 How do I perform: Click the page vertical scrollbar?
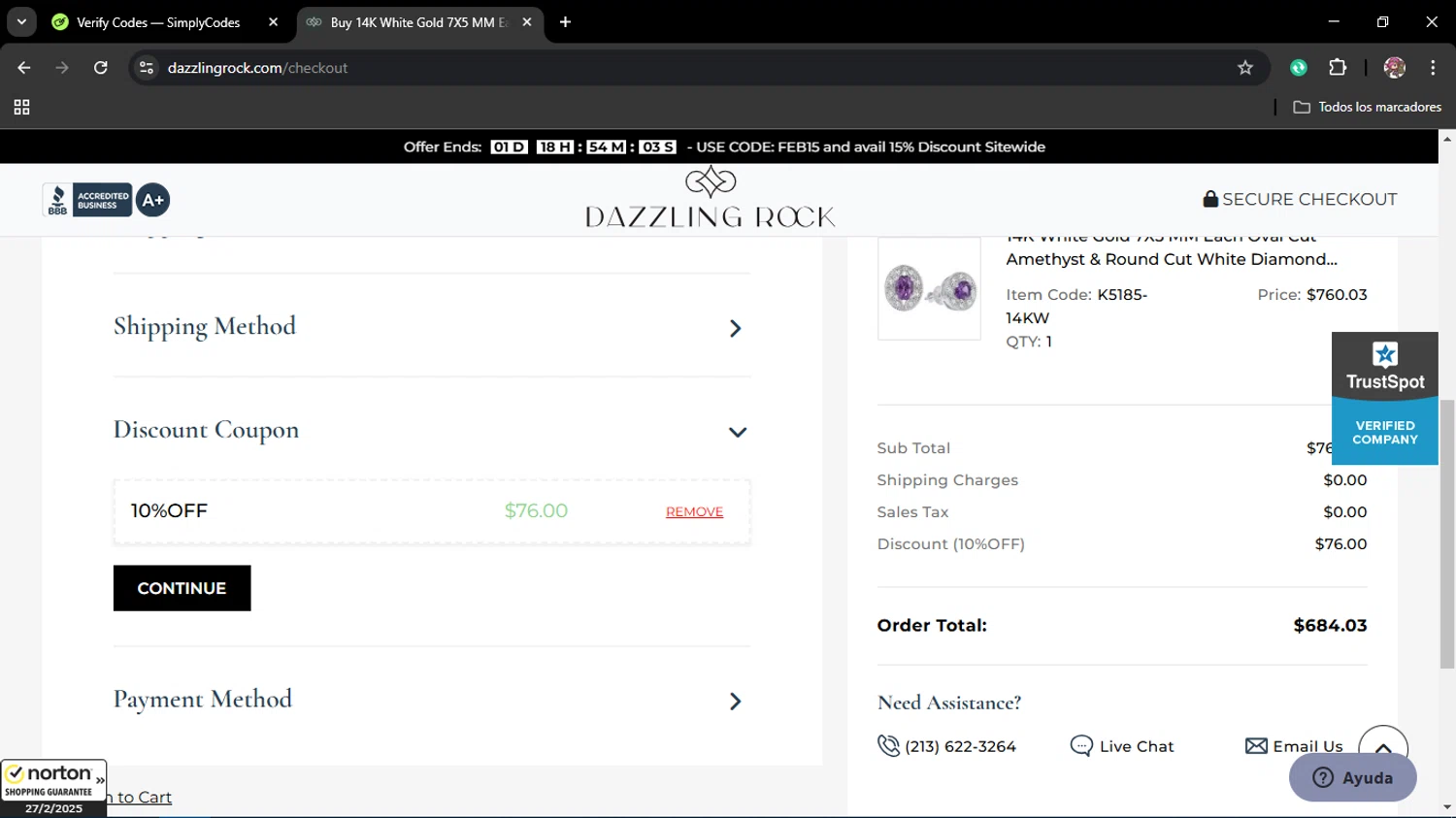tap(1447, 534)
